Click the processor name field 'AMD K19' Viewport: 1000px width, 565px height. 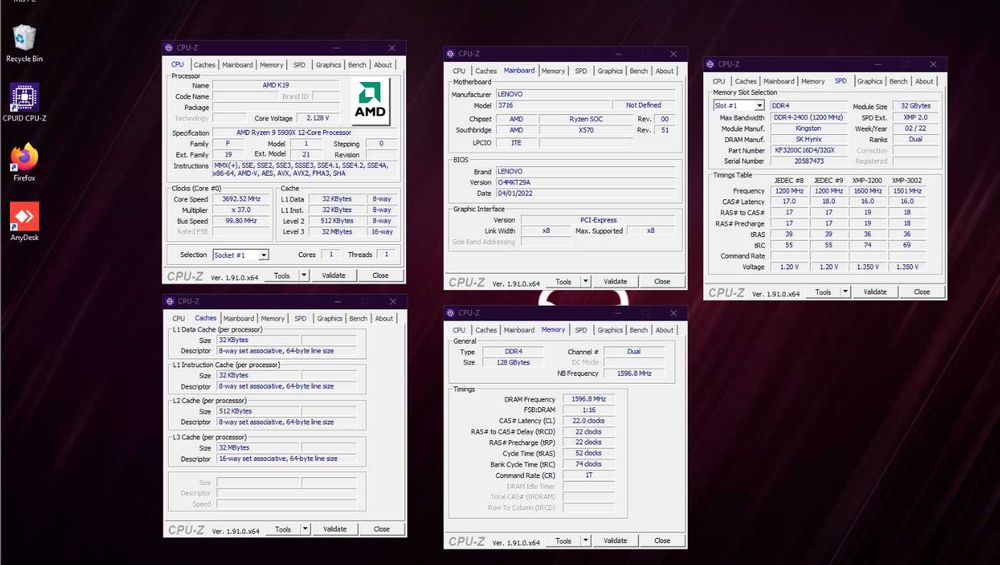pyautogui.click(x=276, y=85)
